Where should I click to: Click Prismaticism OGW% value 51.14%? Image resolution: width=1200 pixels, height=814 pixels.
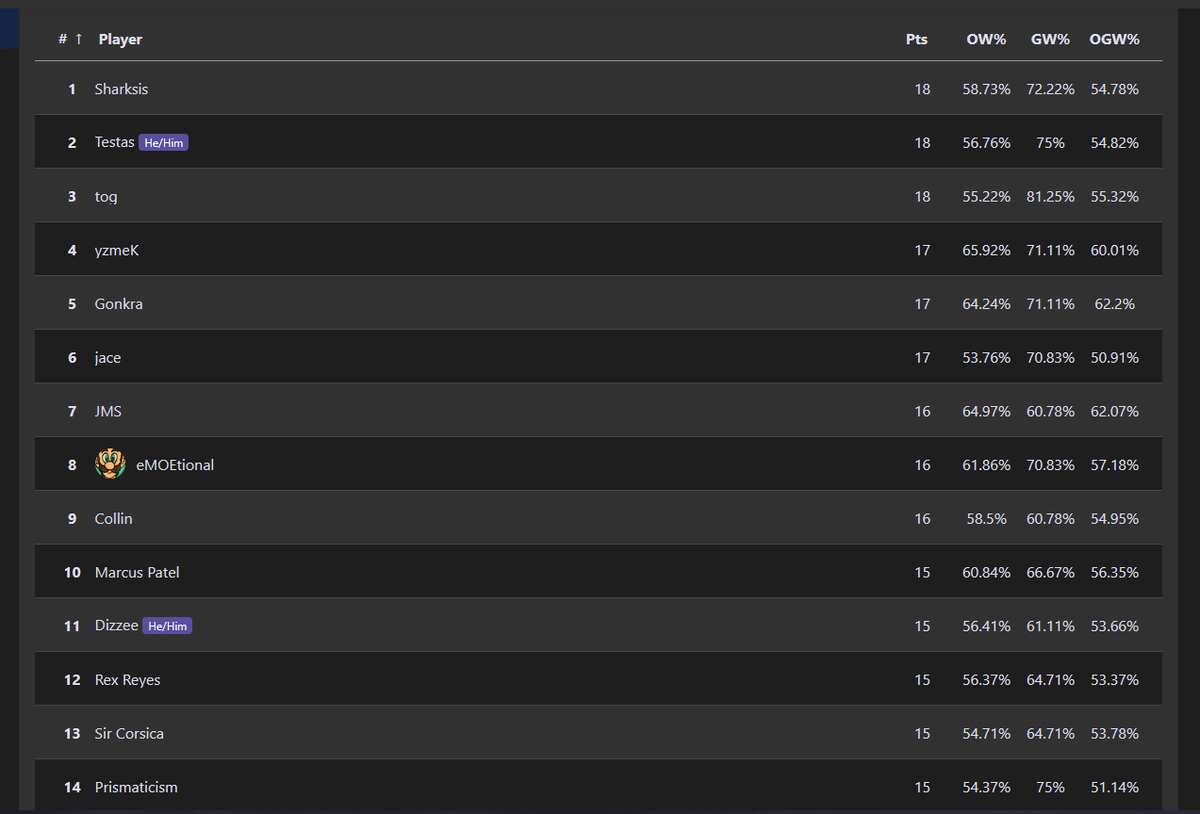click(1114, 787)
